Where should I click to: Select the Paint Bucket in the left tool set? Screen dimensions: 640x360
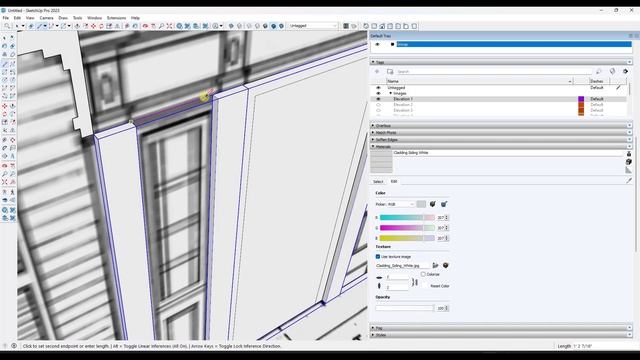(4, 46)
